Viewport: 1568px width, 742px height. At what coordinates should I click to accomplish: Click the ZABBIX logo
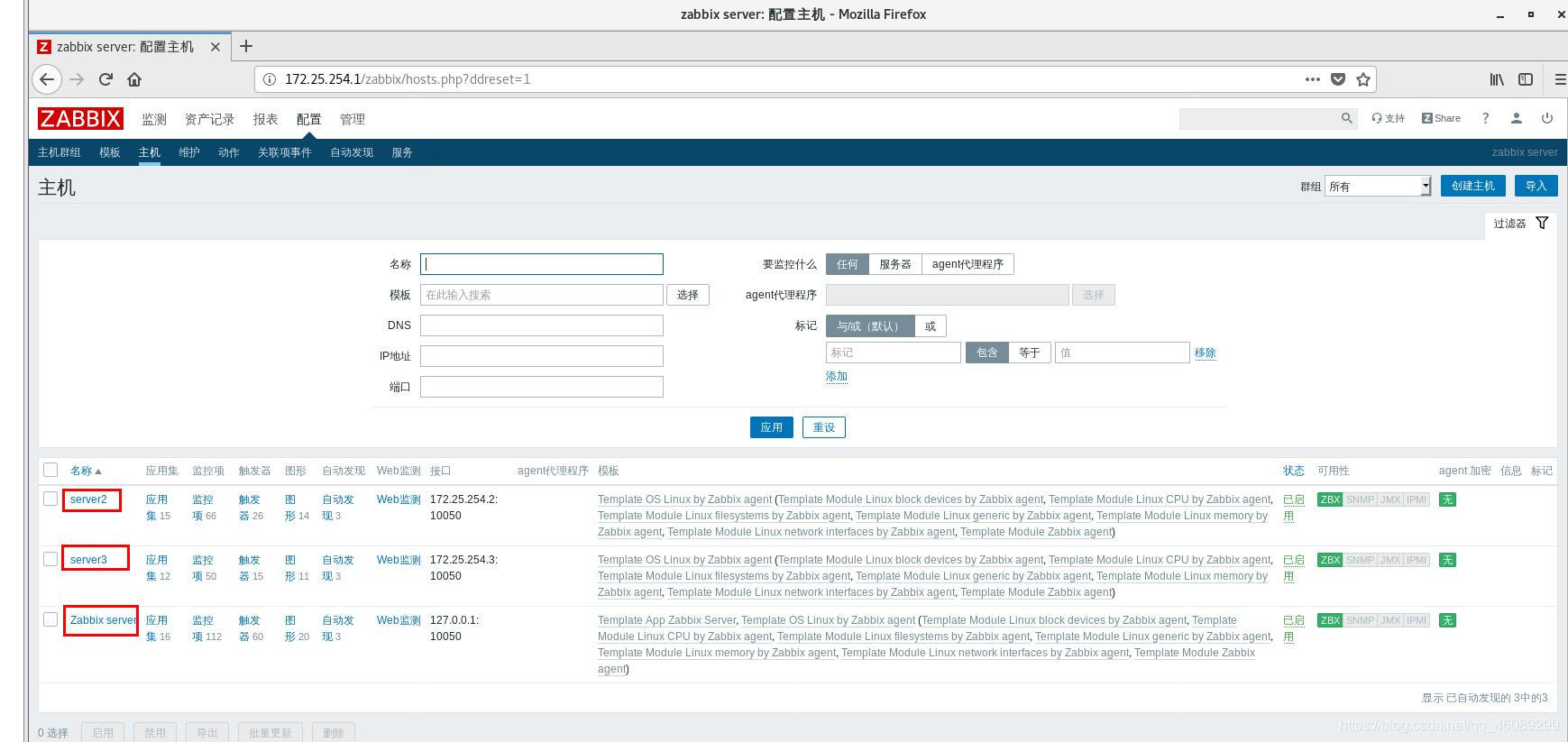[x=80, y=118]
